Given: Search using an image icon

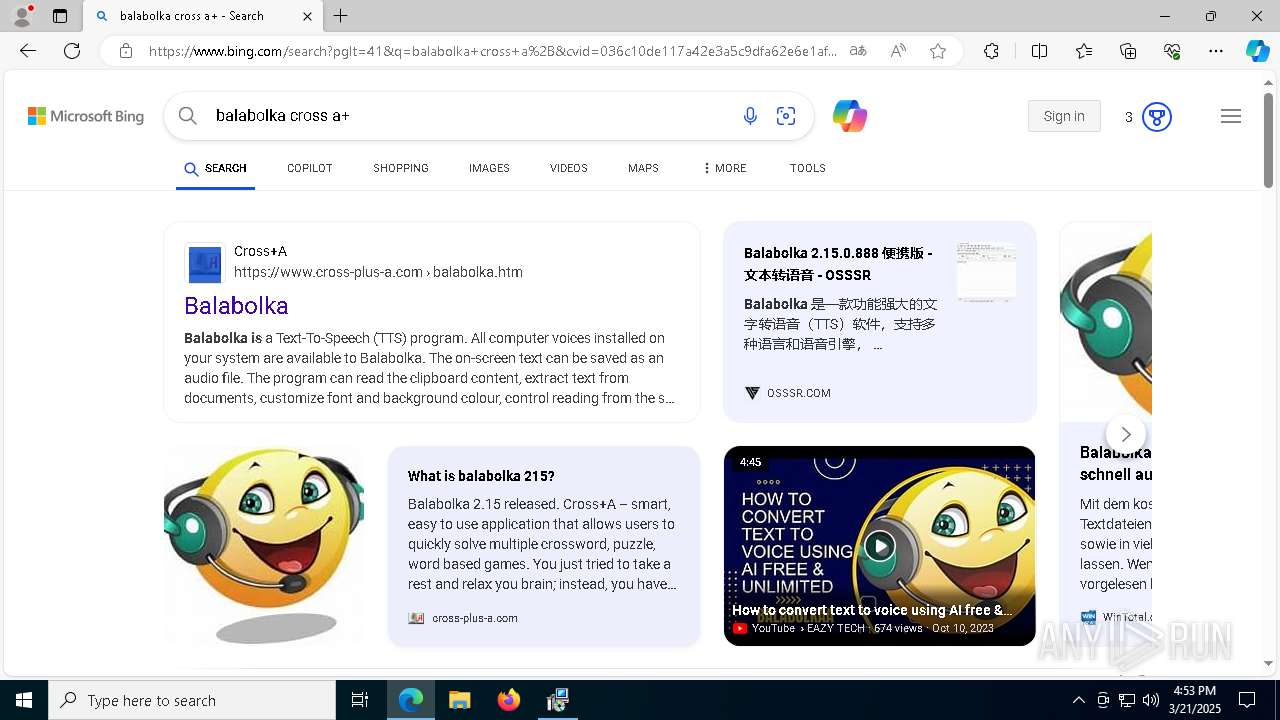Looking at the screenshot, I should 786,116.
